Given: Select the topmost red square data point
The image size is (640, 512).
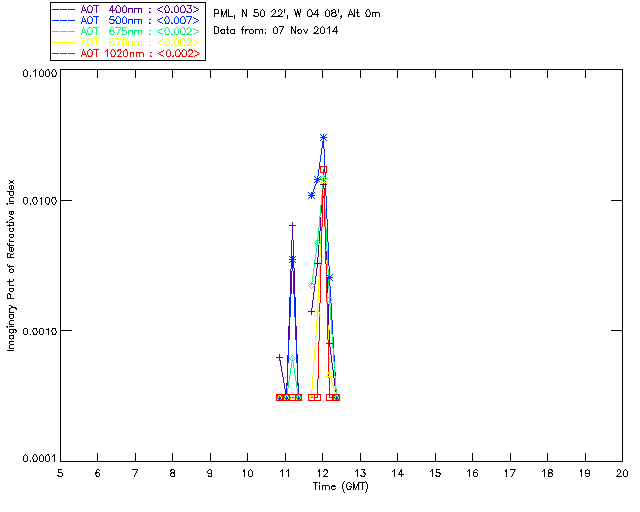Looking at the screenshot, I should (323, 169).
